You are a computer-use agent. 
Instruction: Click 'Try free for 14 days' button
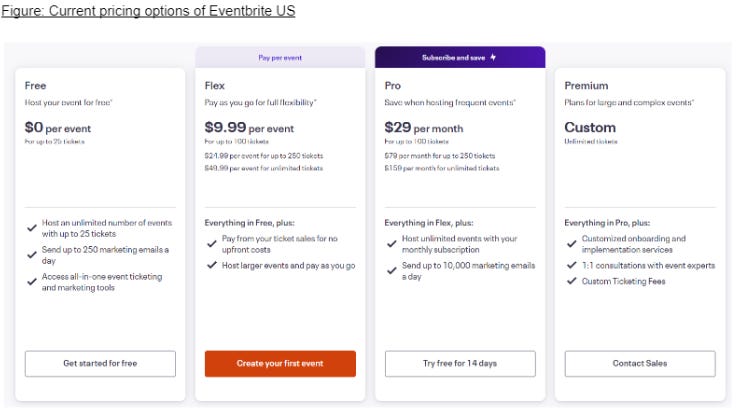[460, 363]
